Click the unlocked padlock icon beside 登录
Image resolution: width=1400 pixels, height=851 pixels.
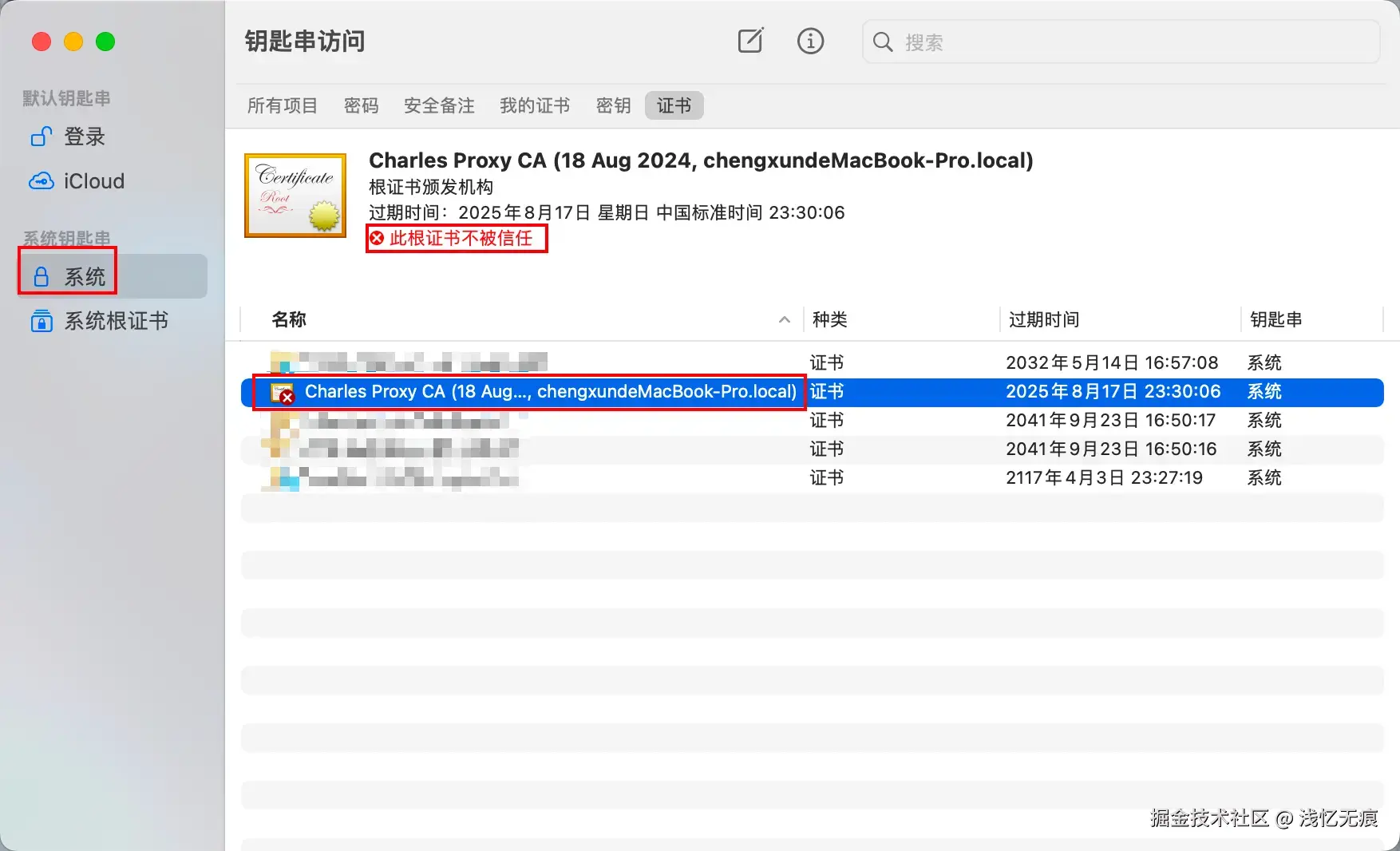click(42, 137)
